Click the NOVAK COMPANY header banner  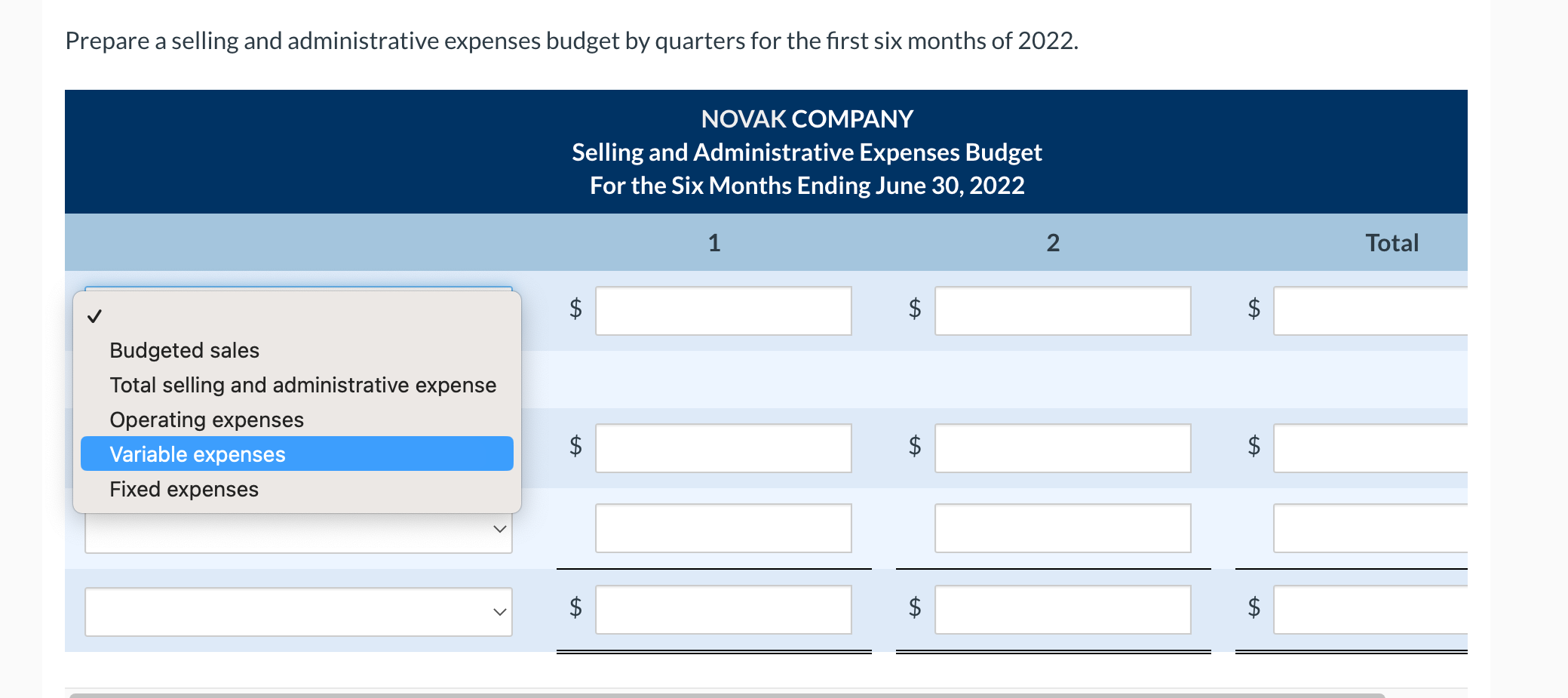pos(805,118)
